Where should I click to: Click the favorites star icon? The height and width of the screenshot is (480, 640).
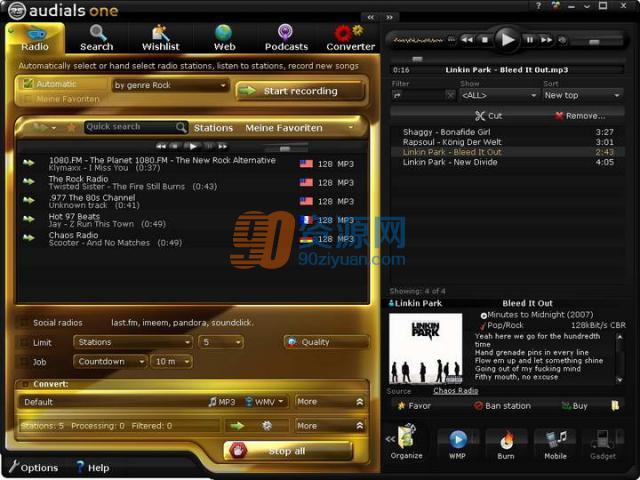point(71,128)
